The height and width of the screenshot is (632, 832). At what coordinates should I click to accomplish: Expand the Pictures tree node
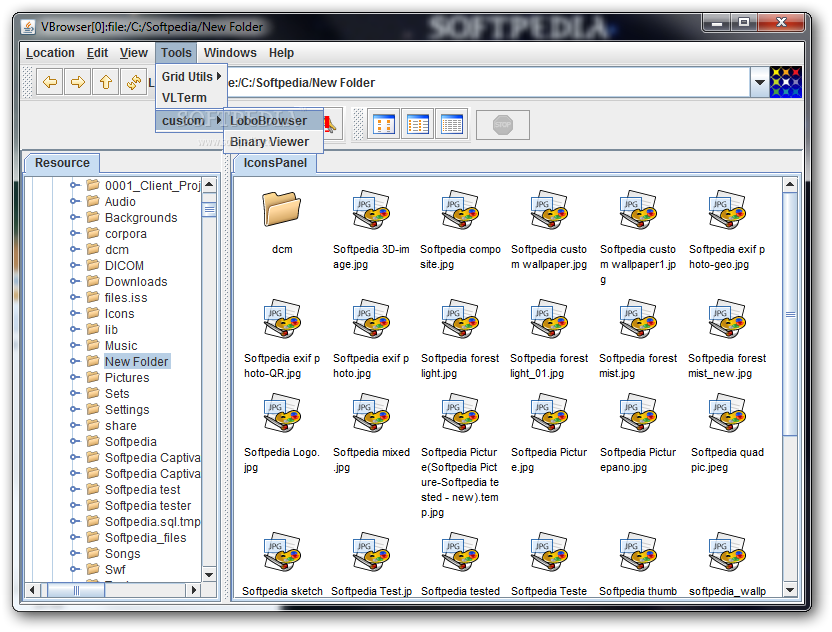point(75,377)
